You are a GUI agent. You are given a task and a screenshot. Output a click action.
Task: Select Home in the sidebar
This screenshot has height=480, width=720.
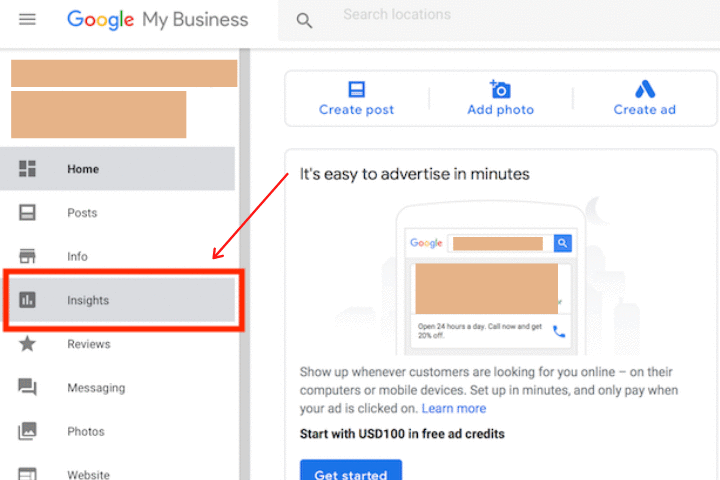tap(118, 169)
